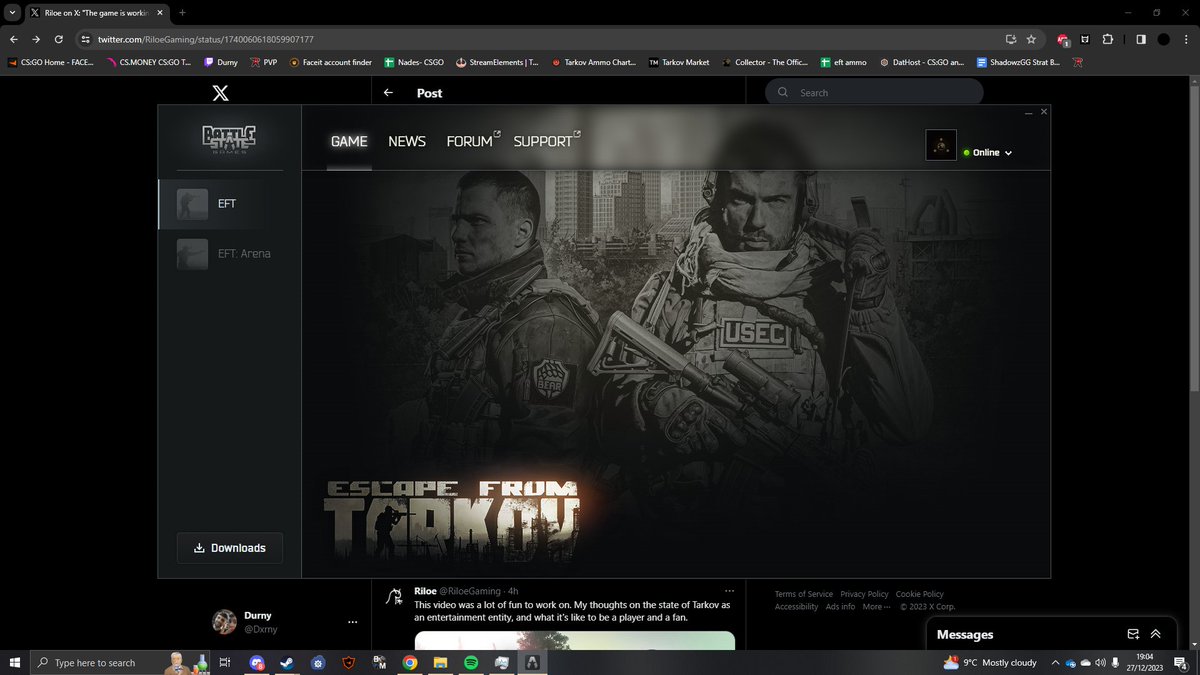This screenshot has height=675, width=1200.
Task: Open Tarkov Ammo Chart bookmark
Action: click(594, 62)
